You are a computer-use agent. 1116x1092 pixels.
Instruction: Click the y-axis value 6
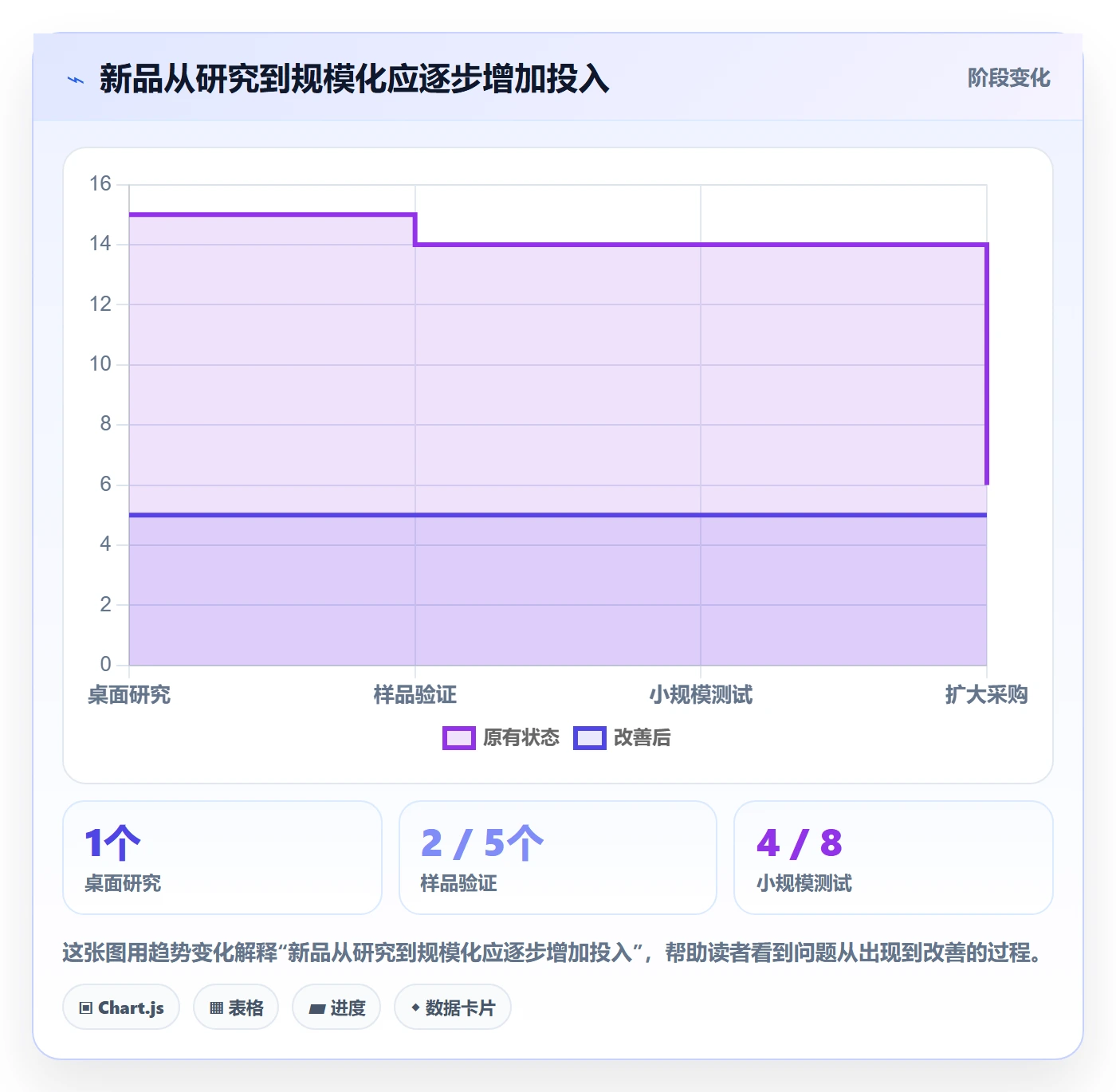click(x=105, y=485)
